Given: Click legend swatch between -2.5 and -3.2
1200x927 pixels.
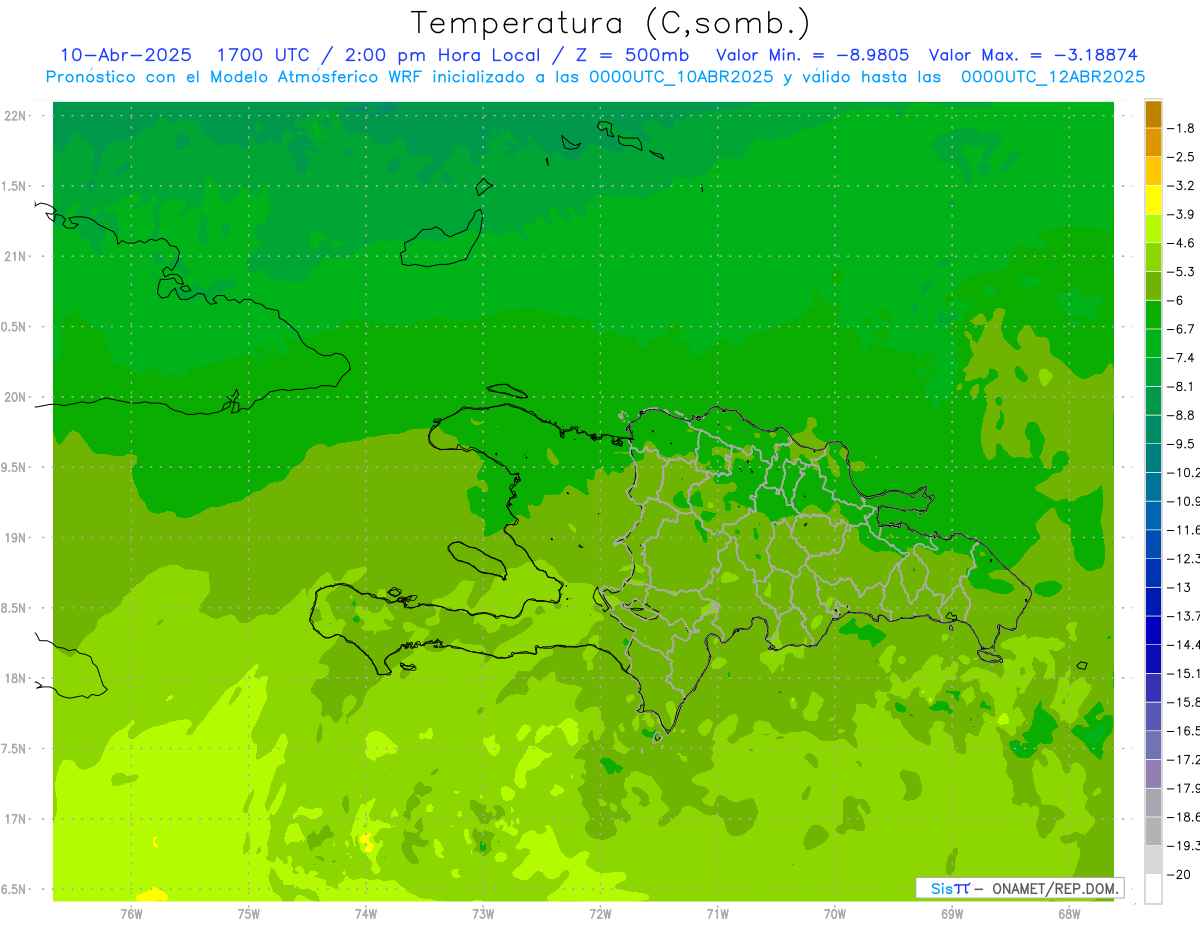Looking at the screenshot, I should point(1153,171).
